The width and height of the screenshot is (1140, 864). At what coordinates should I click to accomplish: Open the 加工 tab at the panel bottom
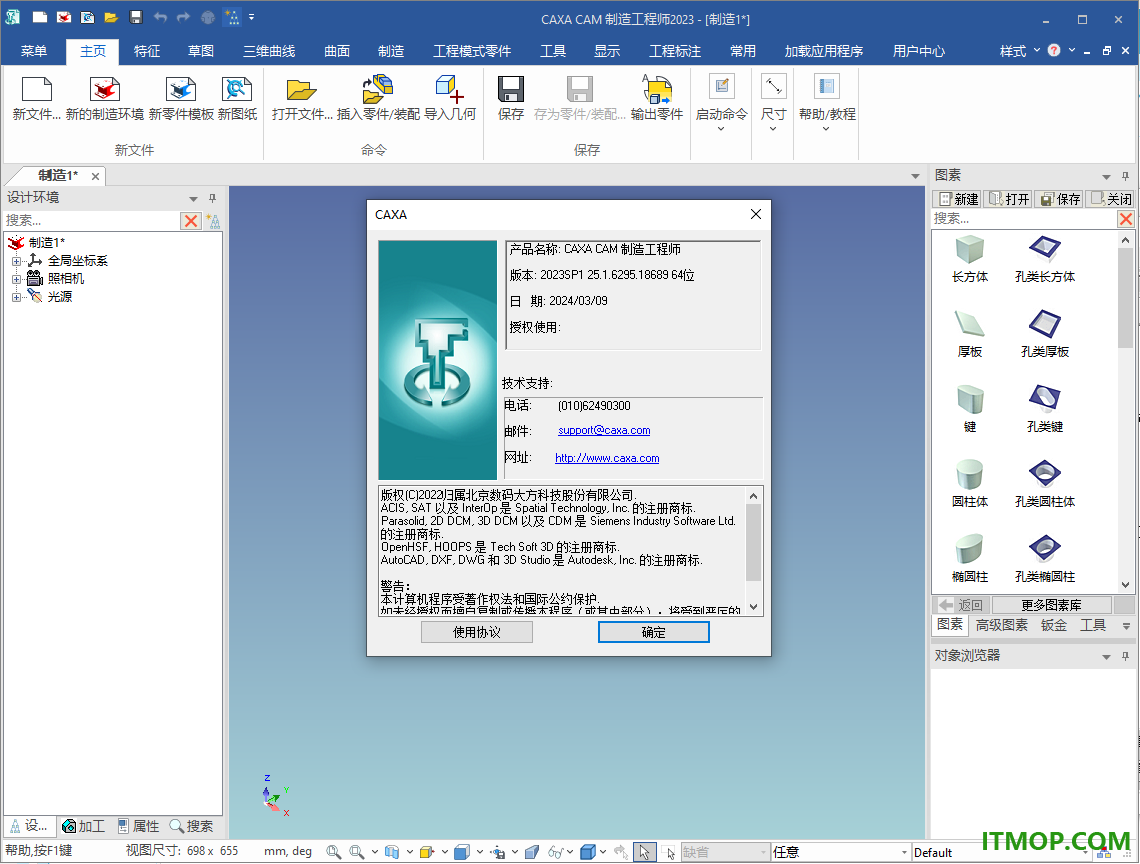click(x=84, y=826)
